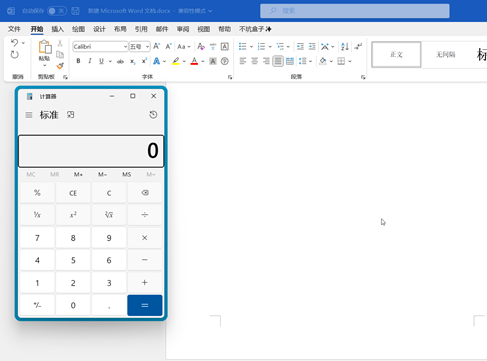Click the calculator percent key
Viewport: 487px width, 361px height.
tap(37, 193)
